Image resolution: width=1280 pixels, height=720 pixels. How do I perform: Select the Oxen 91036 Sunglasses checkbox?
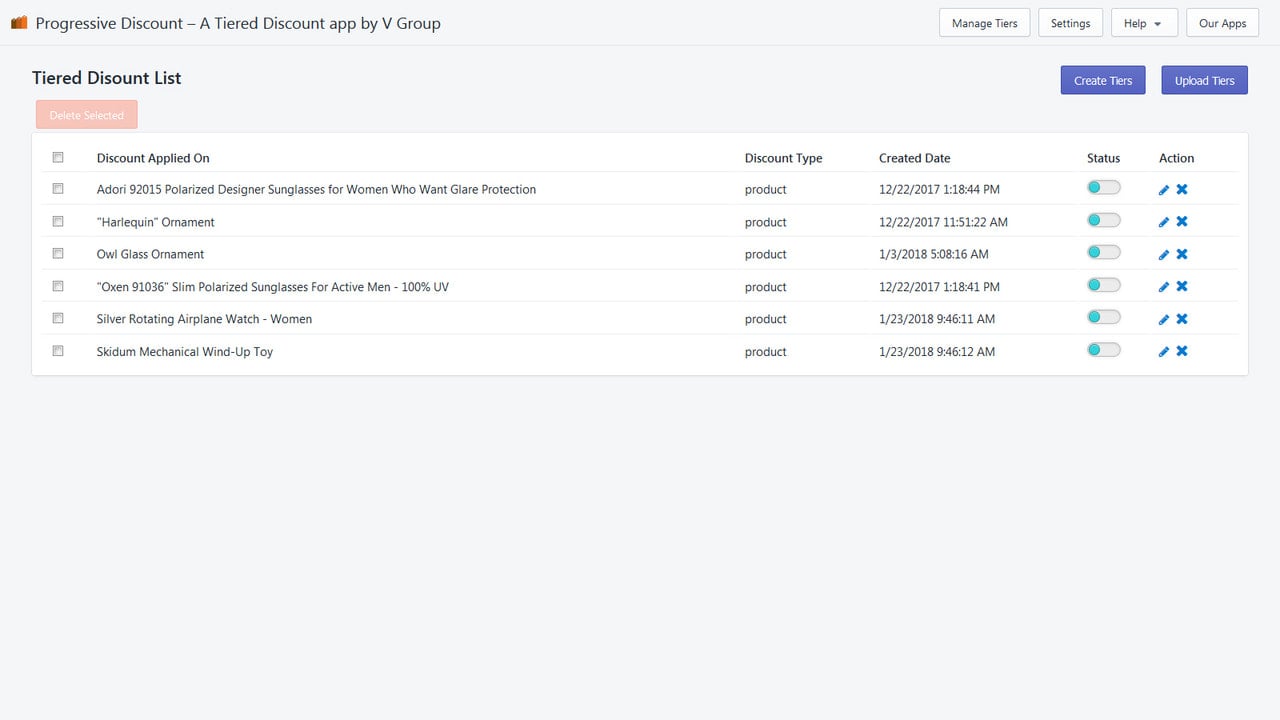[58, 286]
